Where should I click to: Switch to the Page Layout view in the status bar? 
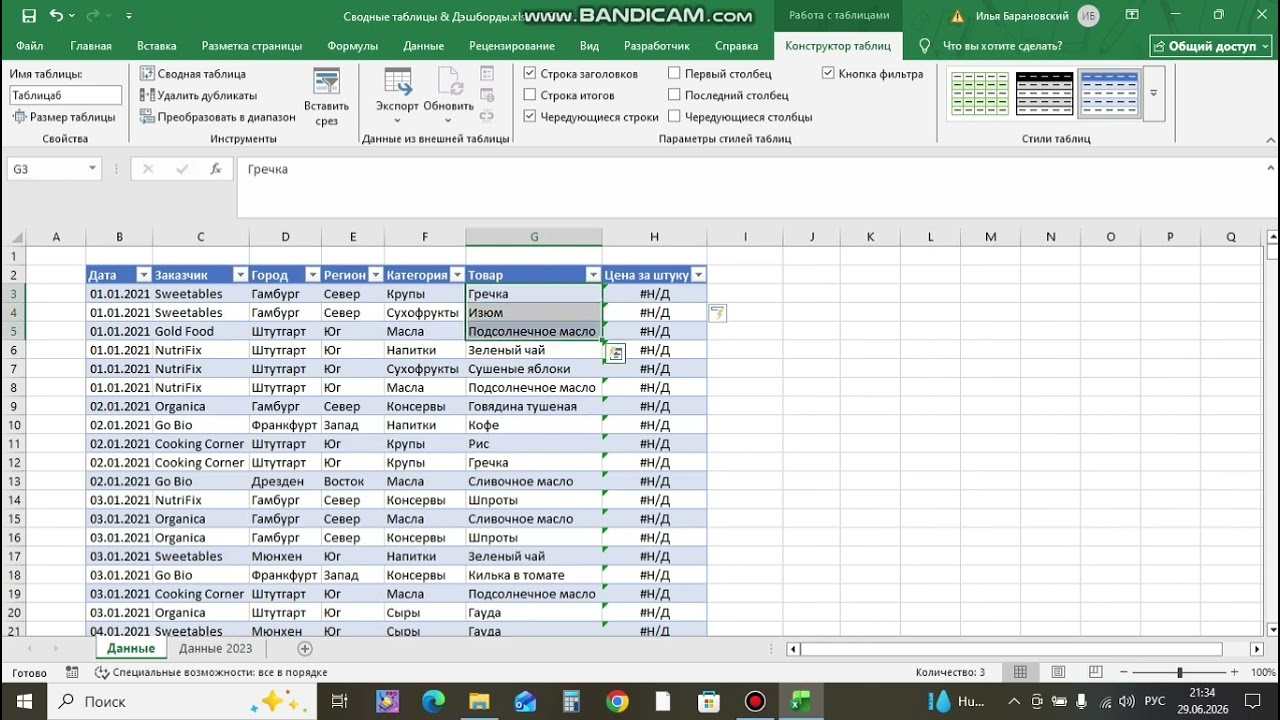tap(1058, 672)
